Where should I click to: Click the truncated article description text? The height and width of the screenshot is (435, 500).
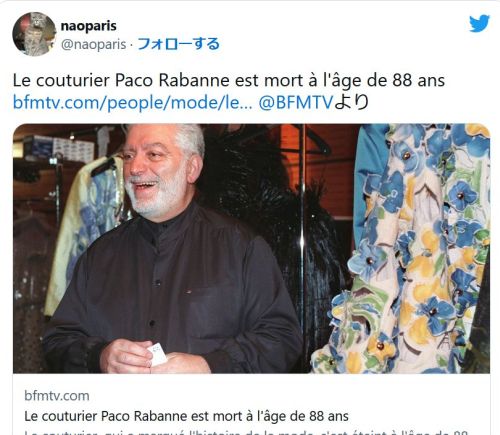coord(246,432)
